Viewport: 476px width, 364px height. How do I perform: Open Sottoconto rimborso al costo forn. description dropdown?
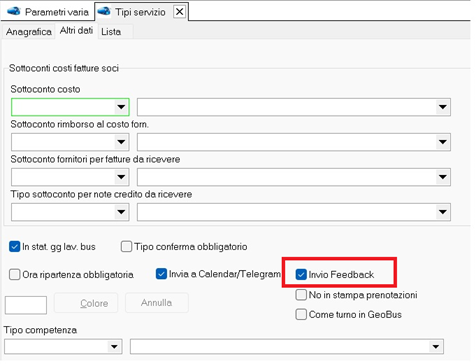point(443,142)
